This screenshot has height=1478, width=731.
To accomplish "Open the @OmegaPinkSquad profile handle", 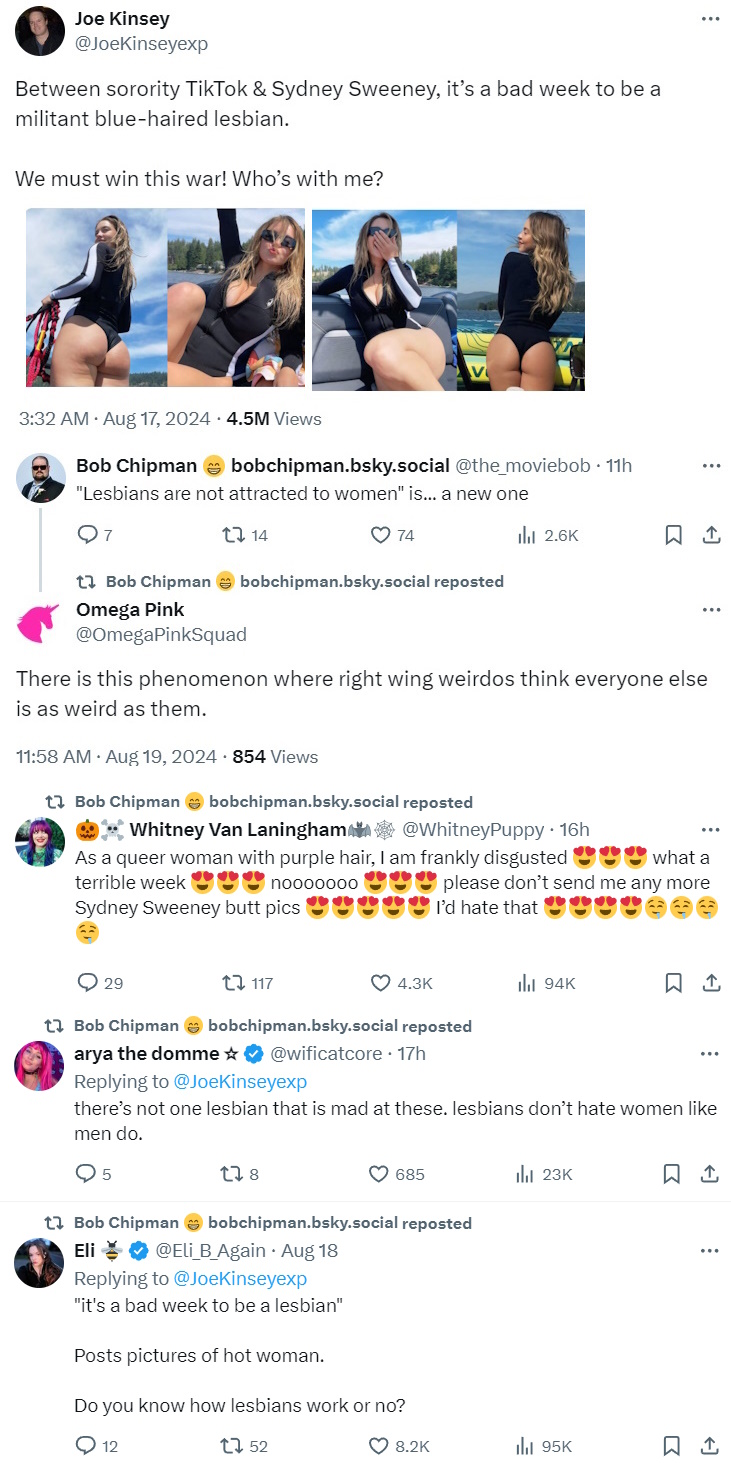I will [x=161, y=635].
